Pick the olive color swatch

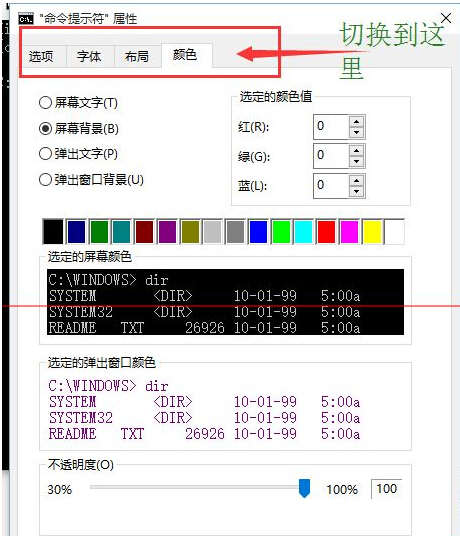(190, 232)
